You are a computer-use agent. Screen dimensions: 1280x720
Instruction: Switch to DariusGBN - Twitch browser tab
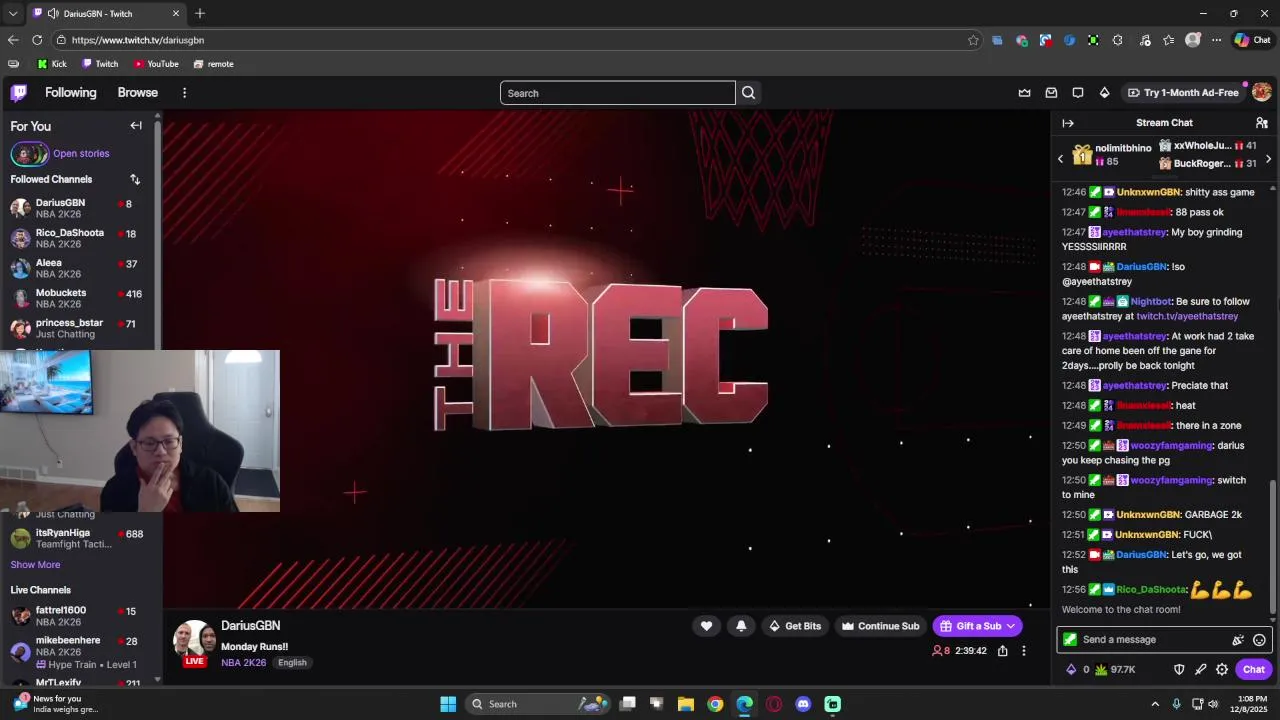coord(106,14)
